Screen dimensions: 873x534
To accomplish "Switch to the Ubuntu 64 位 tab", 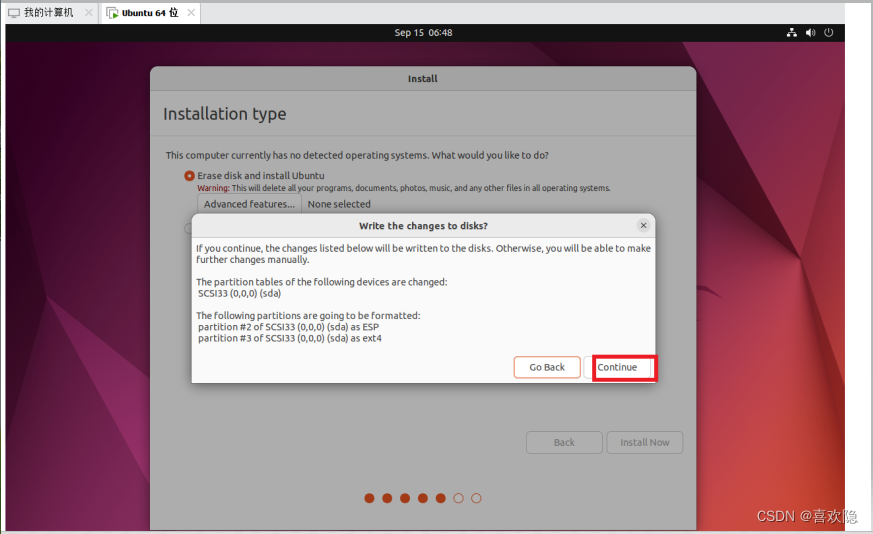I will [x=149, y=12].
